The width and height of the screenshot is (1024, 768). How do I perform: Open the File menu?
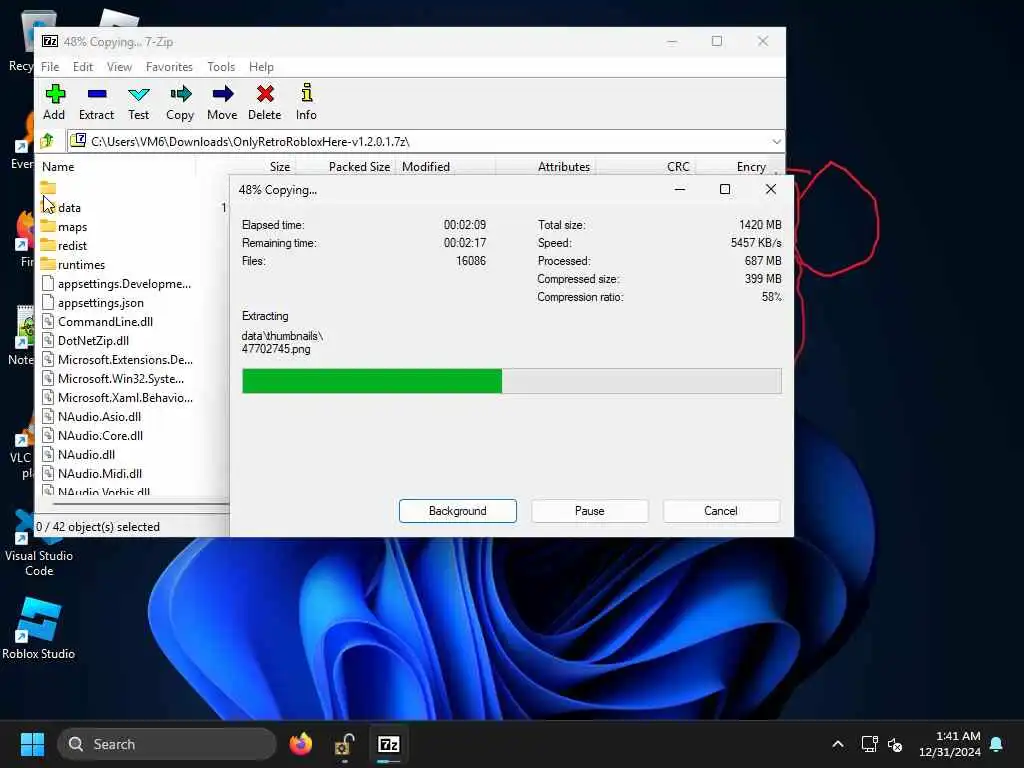point(50,67)
